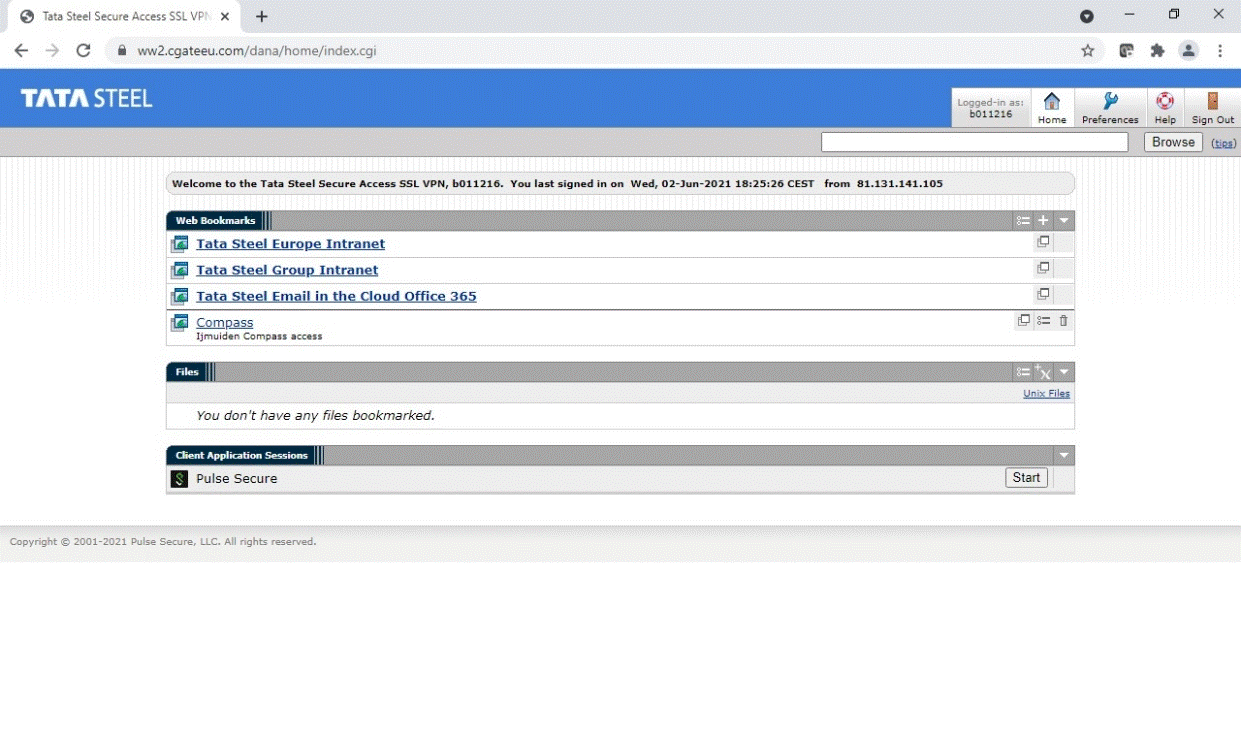Screen dimensions: 1241x737
Task: Open Chrome three-dot menu
Action: pyautogui.click(x=1220, y=50)
